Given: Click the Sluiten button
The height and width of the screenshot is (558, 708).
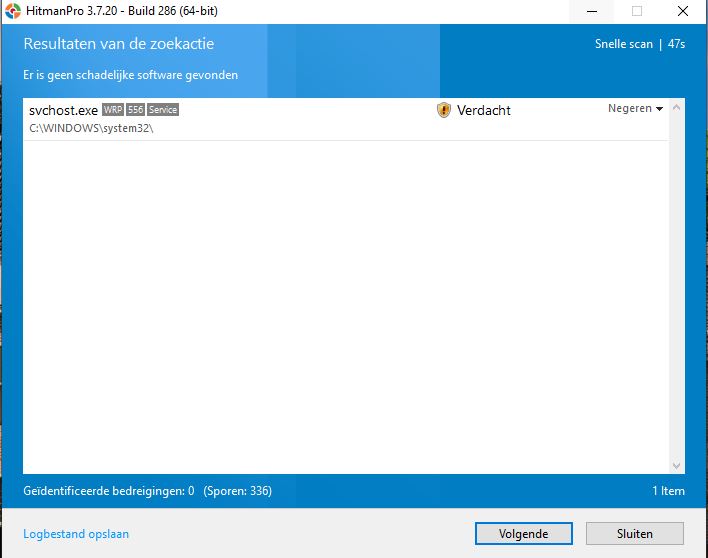Looking at the screenshot, I should click(x=634, y=534).
